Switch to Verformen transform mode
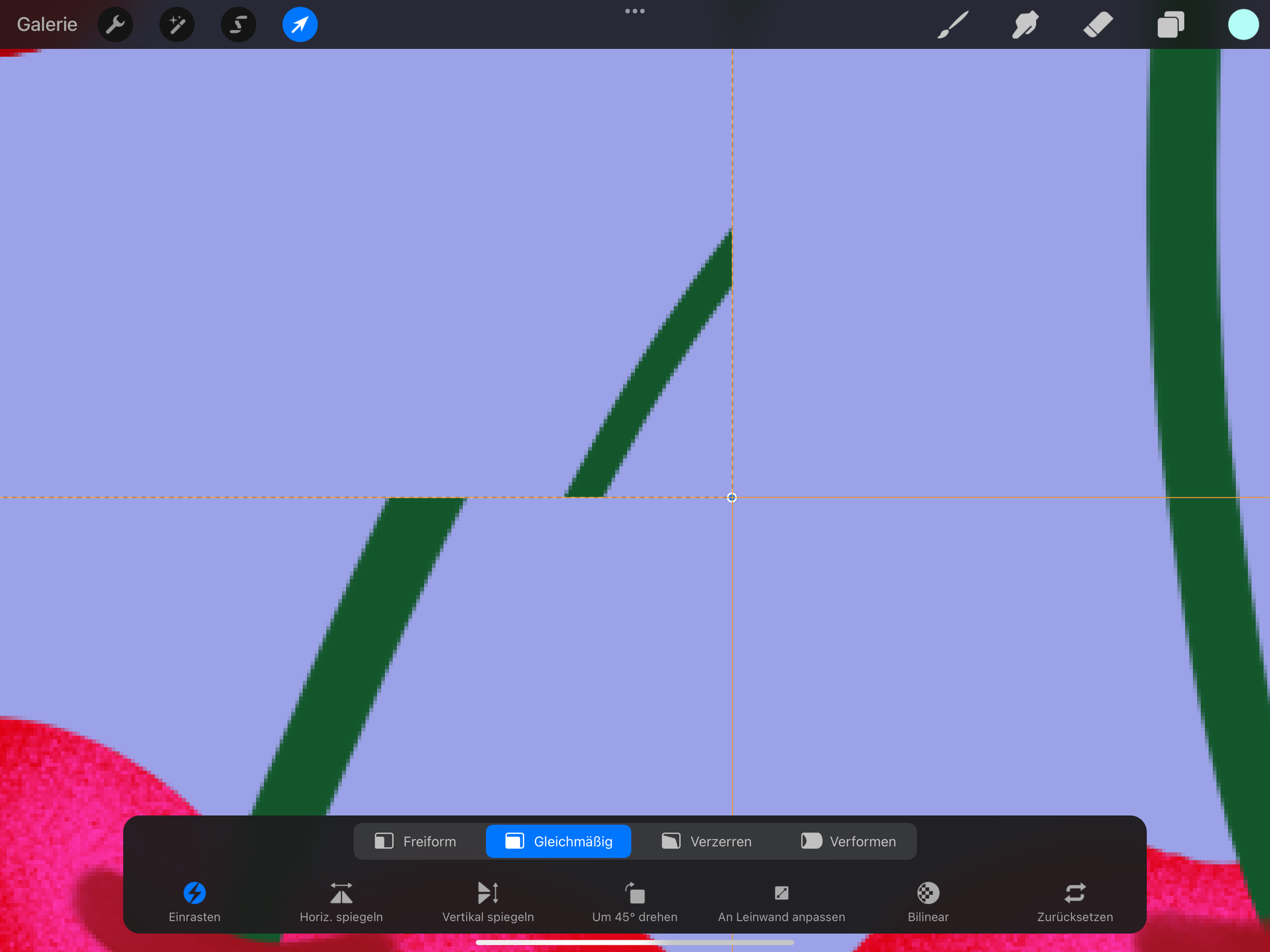1270x952 pixels. click(848, 841)
